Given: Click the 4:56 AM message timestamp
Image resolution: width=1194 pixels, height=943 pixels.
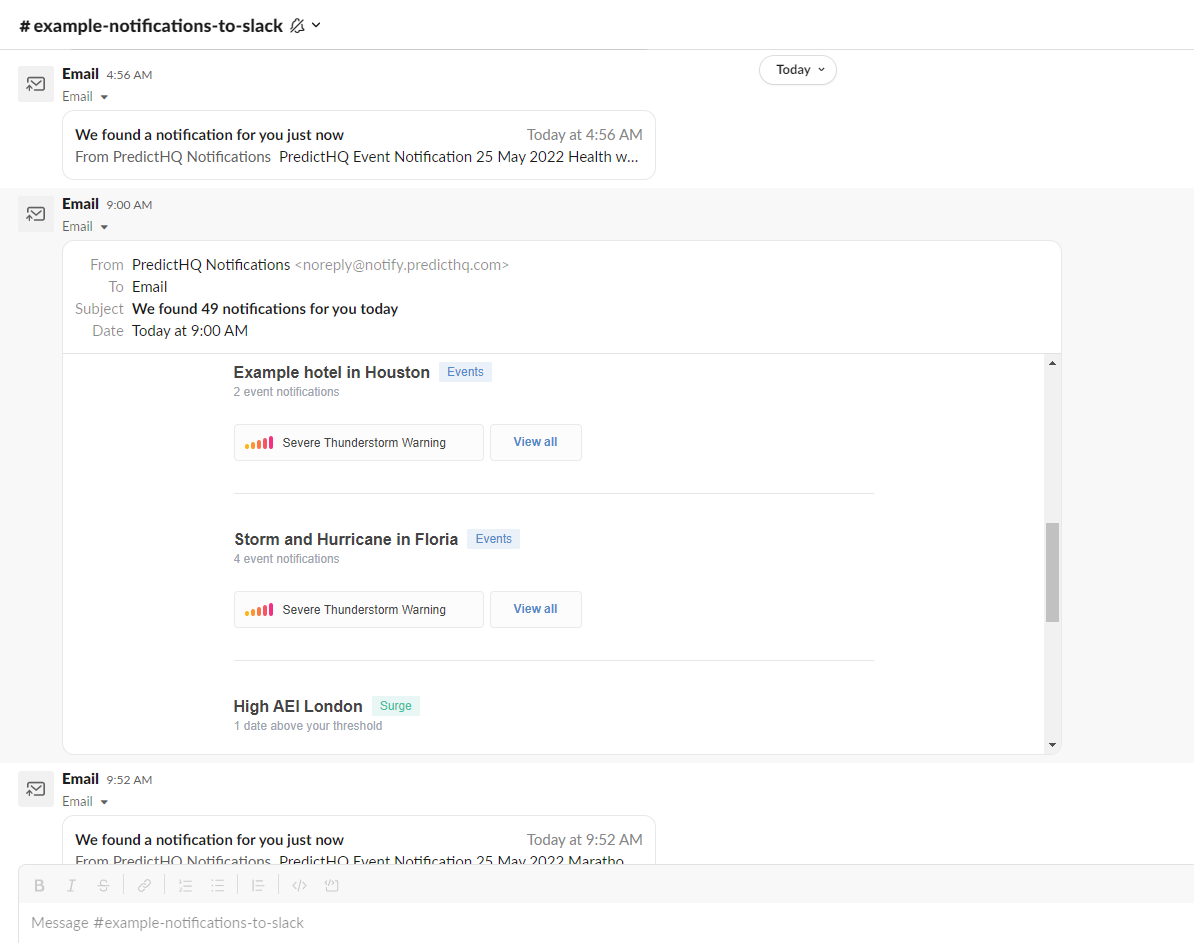Looking at the screenshot, I should pyautogui.click(x=129, y=75).
